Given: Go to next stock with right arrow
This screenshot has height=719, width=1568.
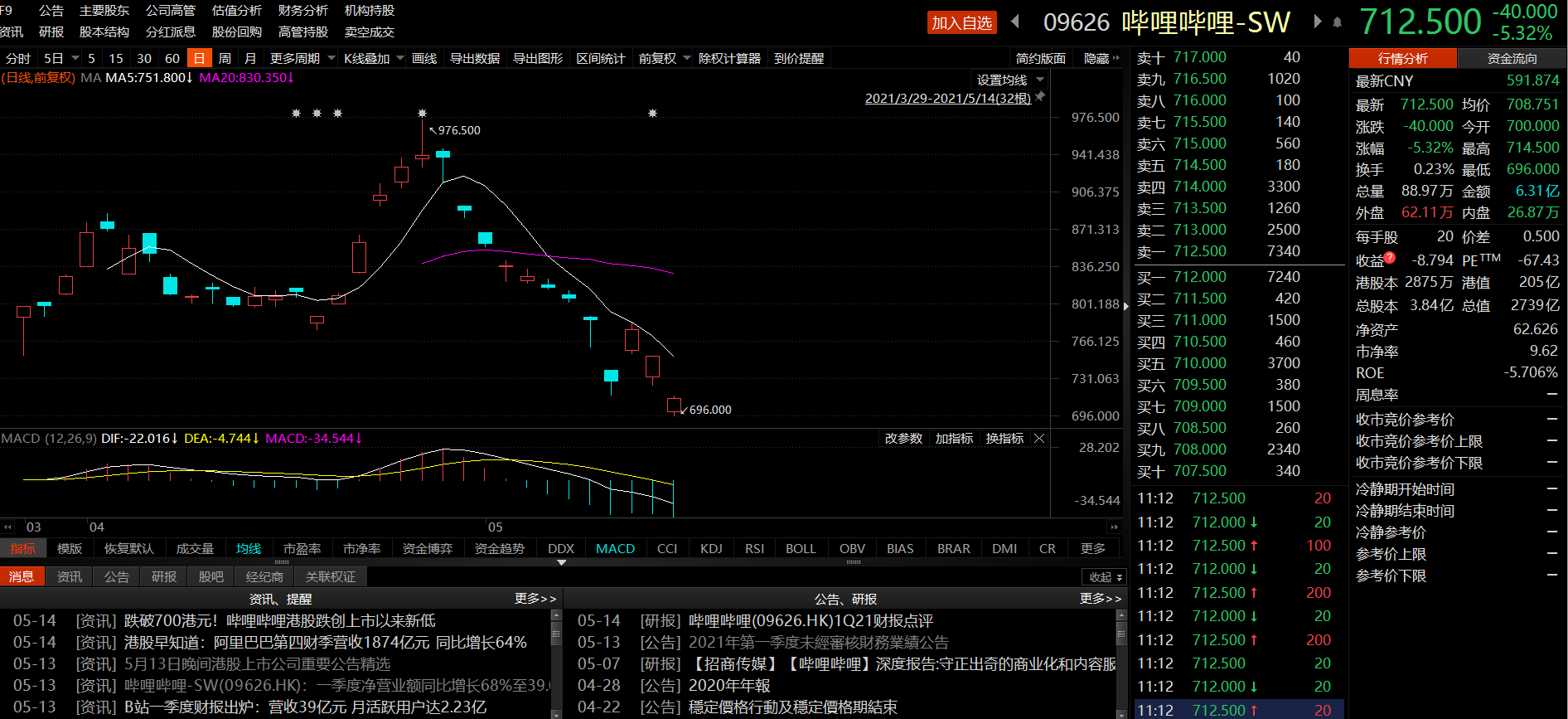Looking at the screenshot, I should click(1317, 22).
